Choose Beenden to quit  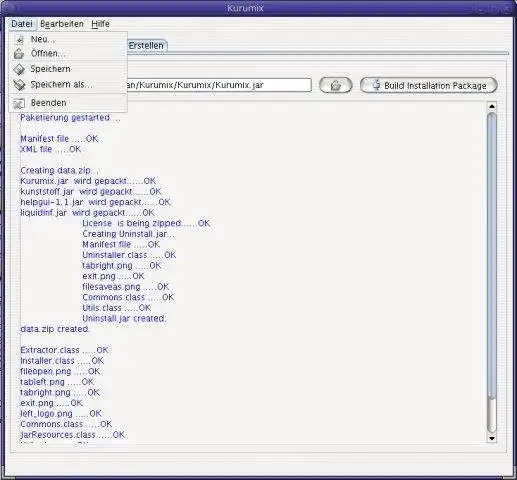click(x=68, y=103)
